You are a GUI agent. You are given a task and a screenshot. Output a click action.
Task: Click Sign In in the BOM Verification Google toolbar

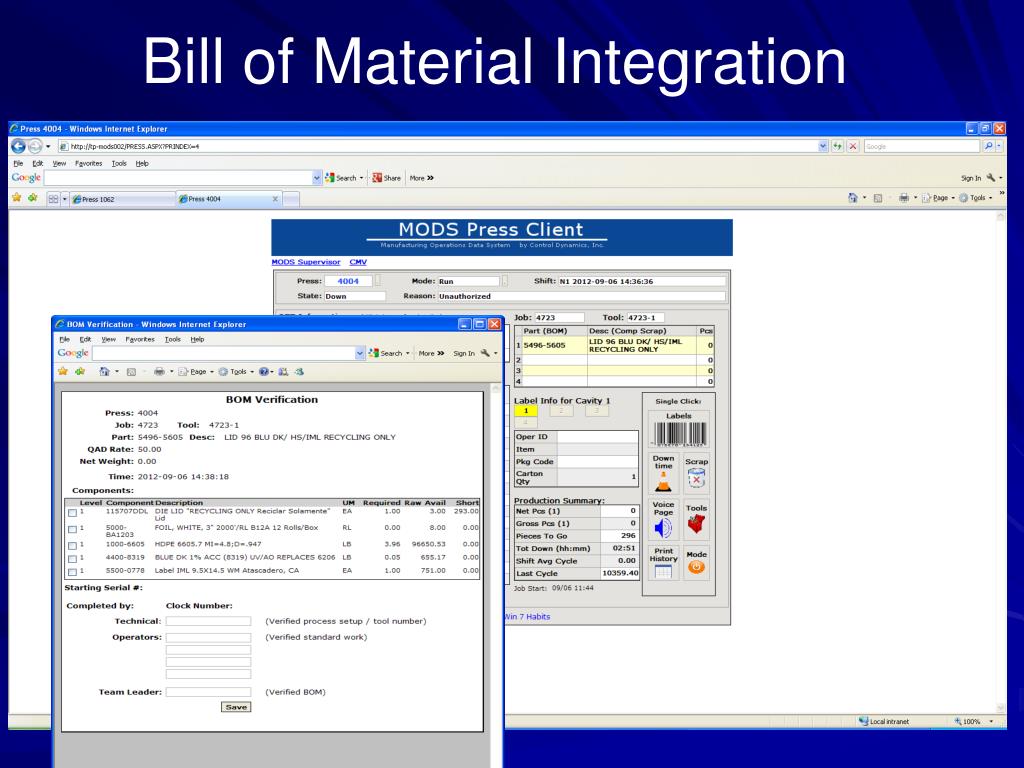point(464,353)
